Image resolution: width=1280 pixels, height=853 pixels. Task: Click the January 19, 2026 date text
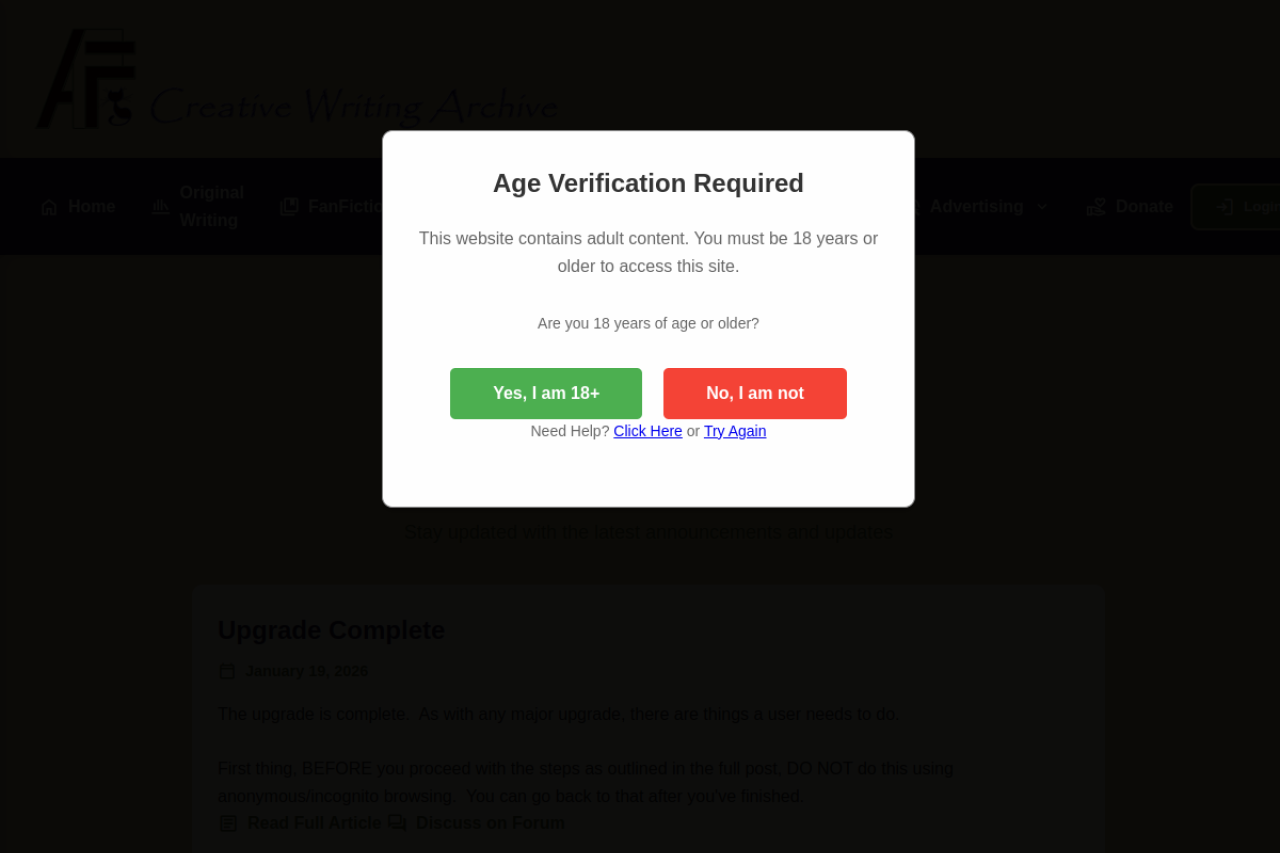click(x=306, y=671)
